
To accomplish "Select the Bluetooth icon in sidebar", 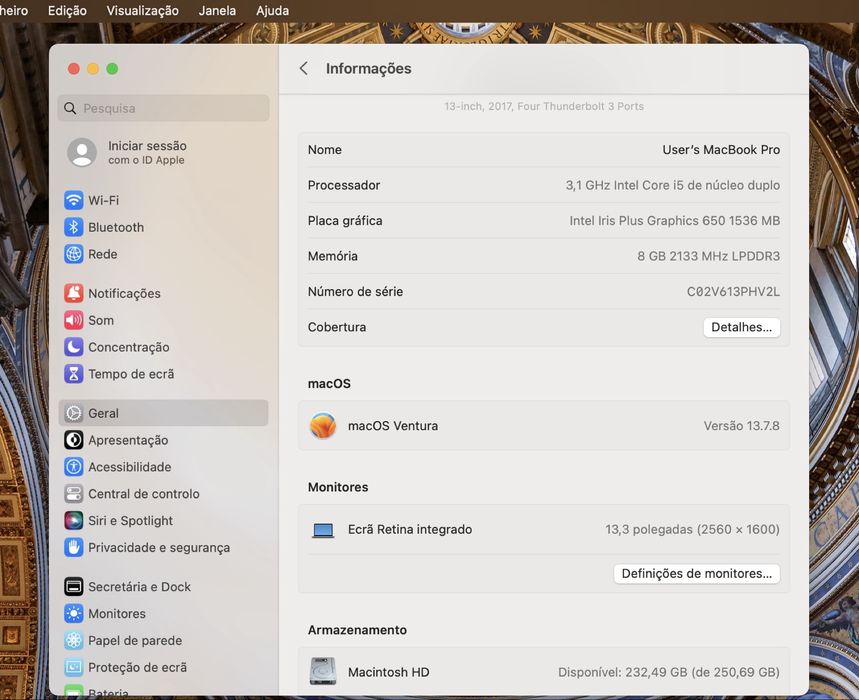I will click(73, 227).
